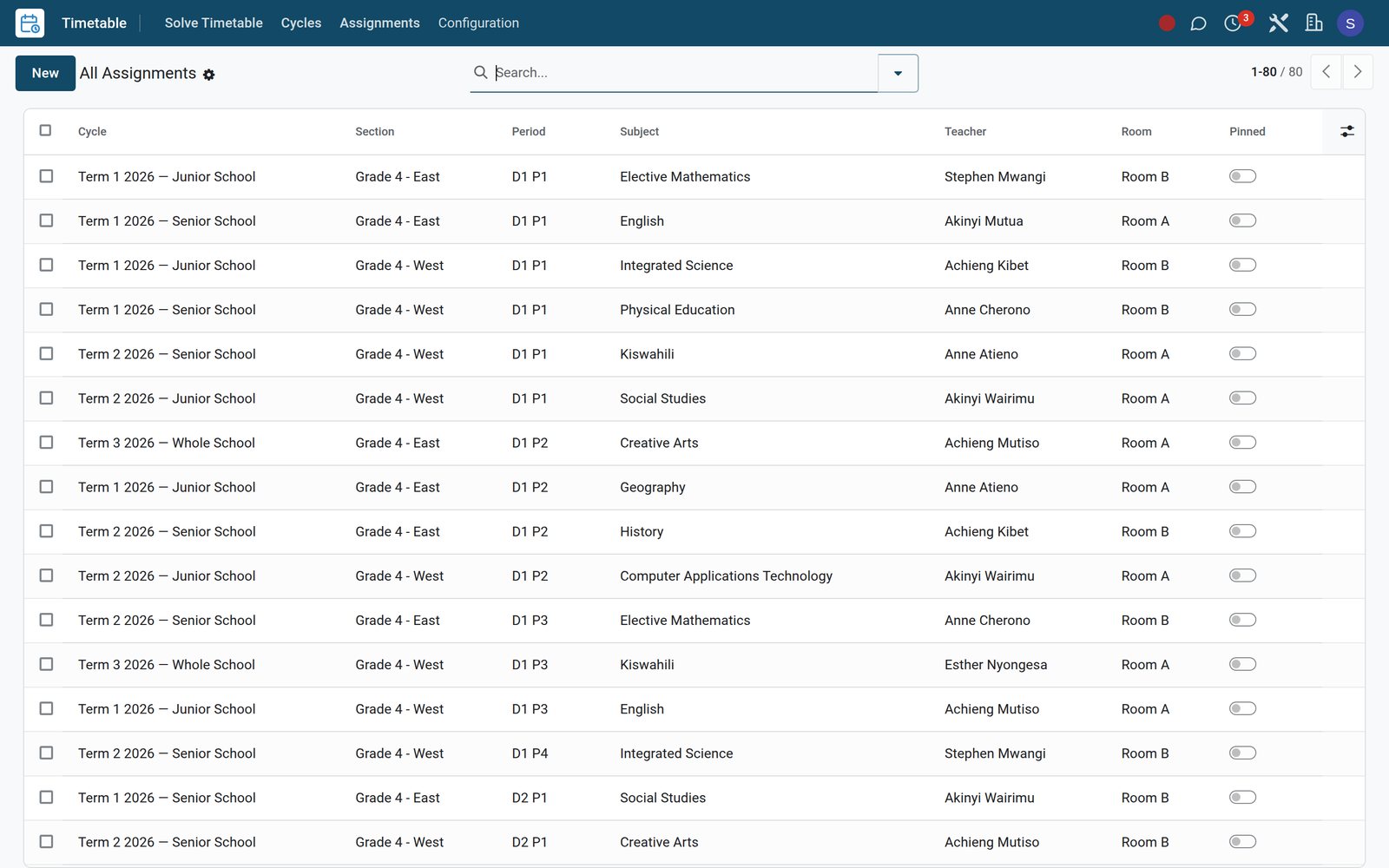Click Creative Arts in D2 P1 row
Image resolution: width=1389 pixels, height=868 pixels.
[x=659, y=842]
